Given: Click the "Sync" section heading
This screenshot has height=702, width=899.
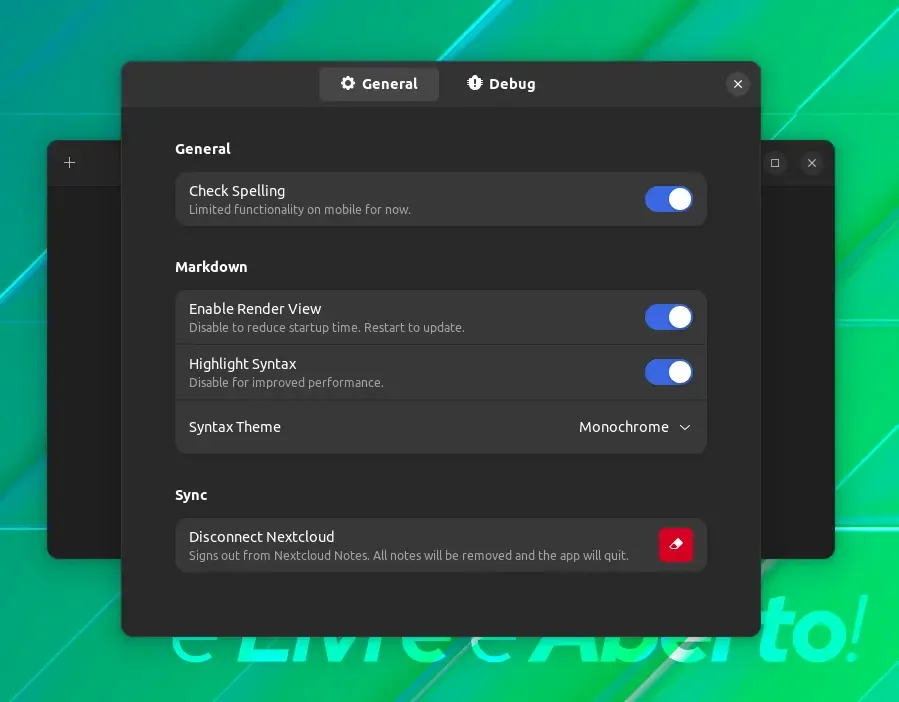Looking at the screenshot, I should [x=191, y=496].
